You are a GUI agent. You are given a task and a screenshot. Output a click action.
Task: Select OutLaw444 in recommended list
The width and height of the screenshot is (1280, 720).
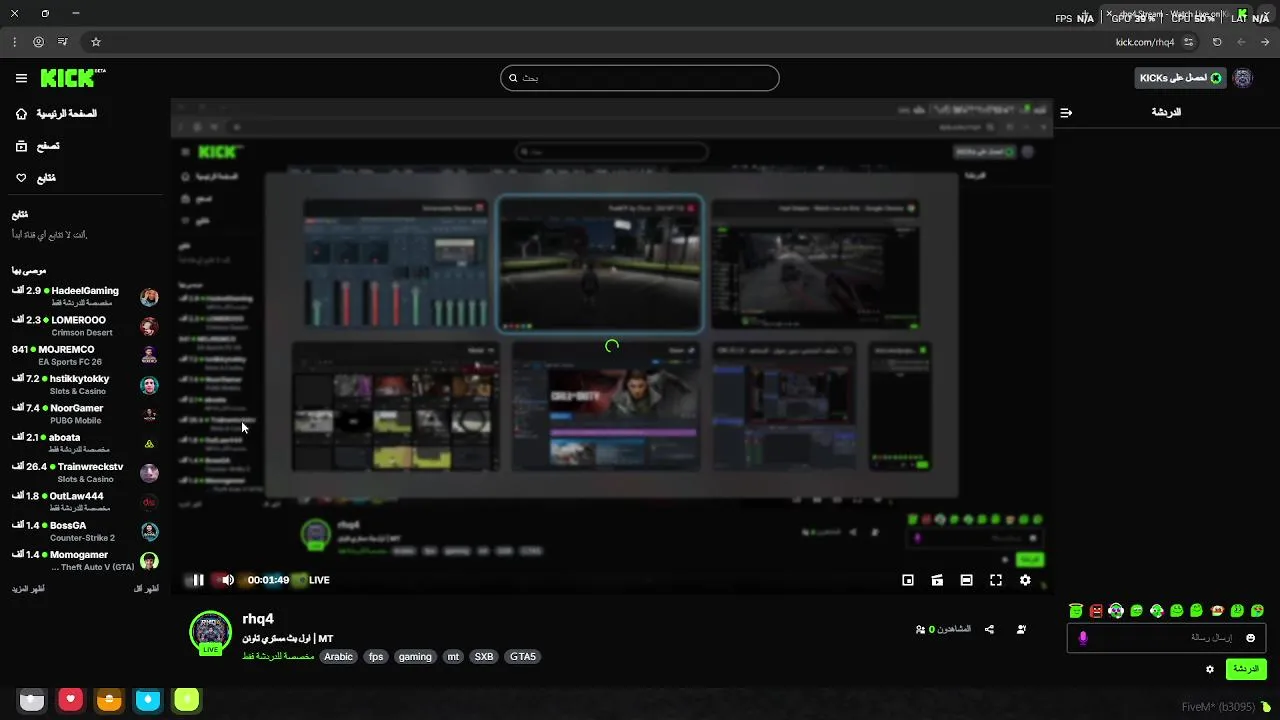coord(85,502)
